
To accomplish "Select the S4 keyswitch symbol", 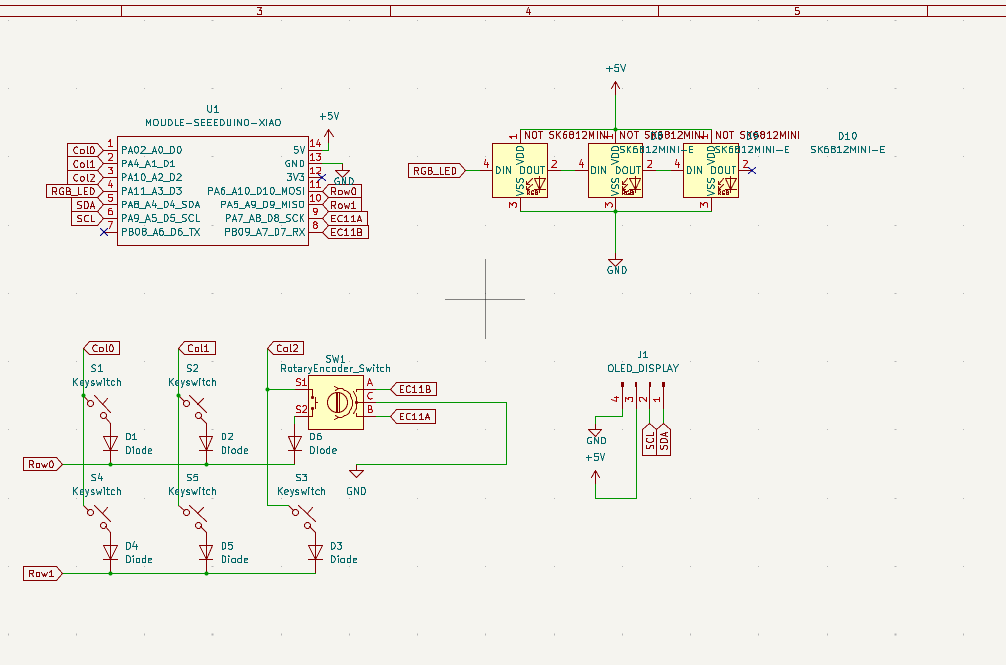I will 98,519.
